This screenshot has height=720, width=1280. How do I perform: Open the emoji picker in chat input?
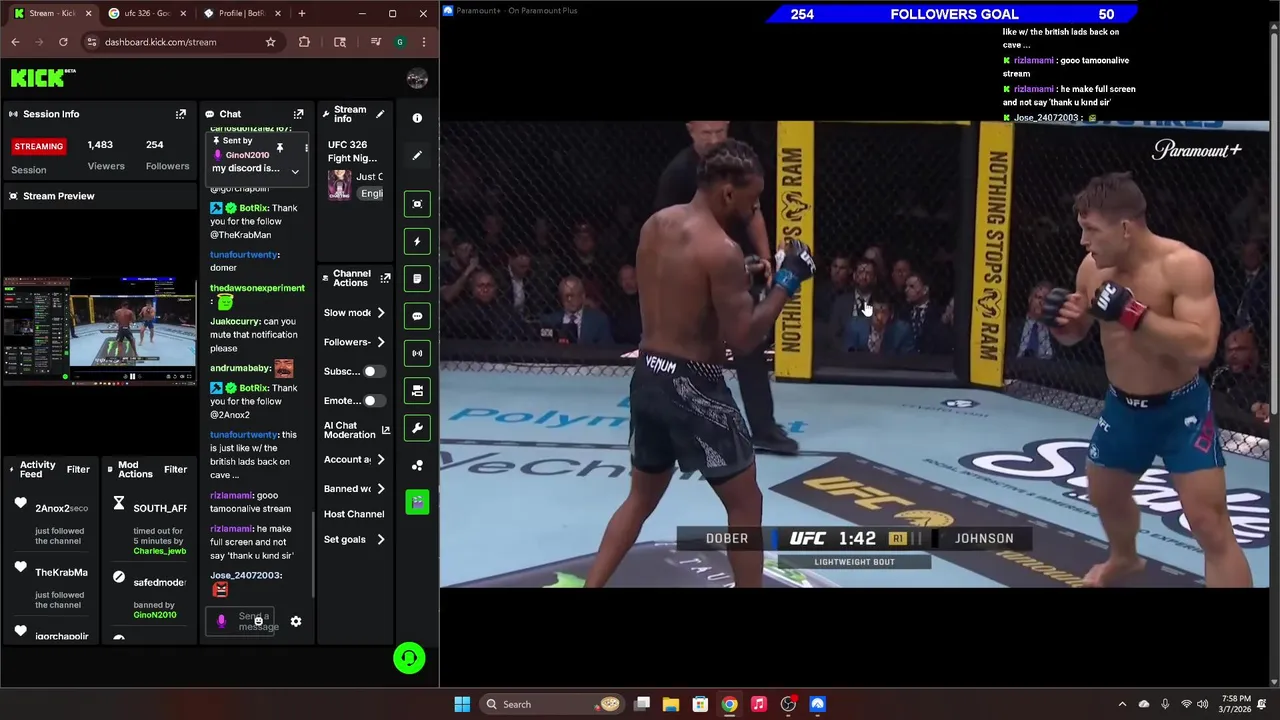point(258,621)
